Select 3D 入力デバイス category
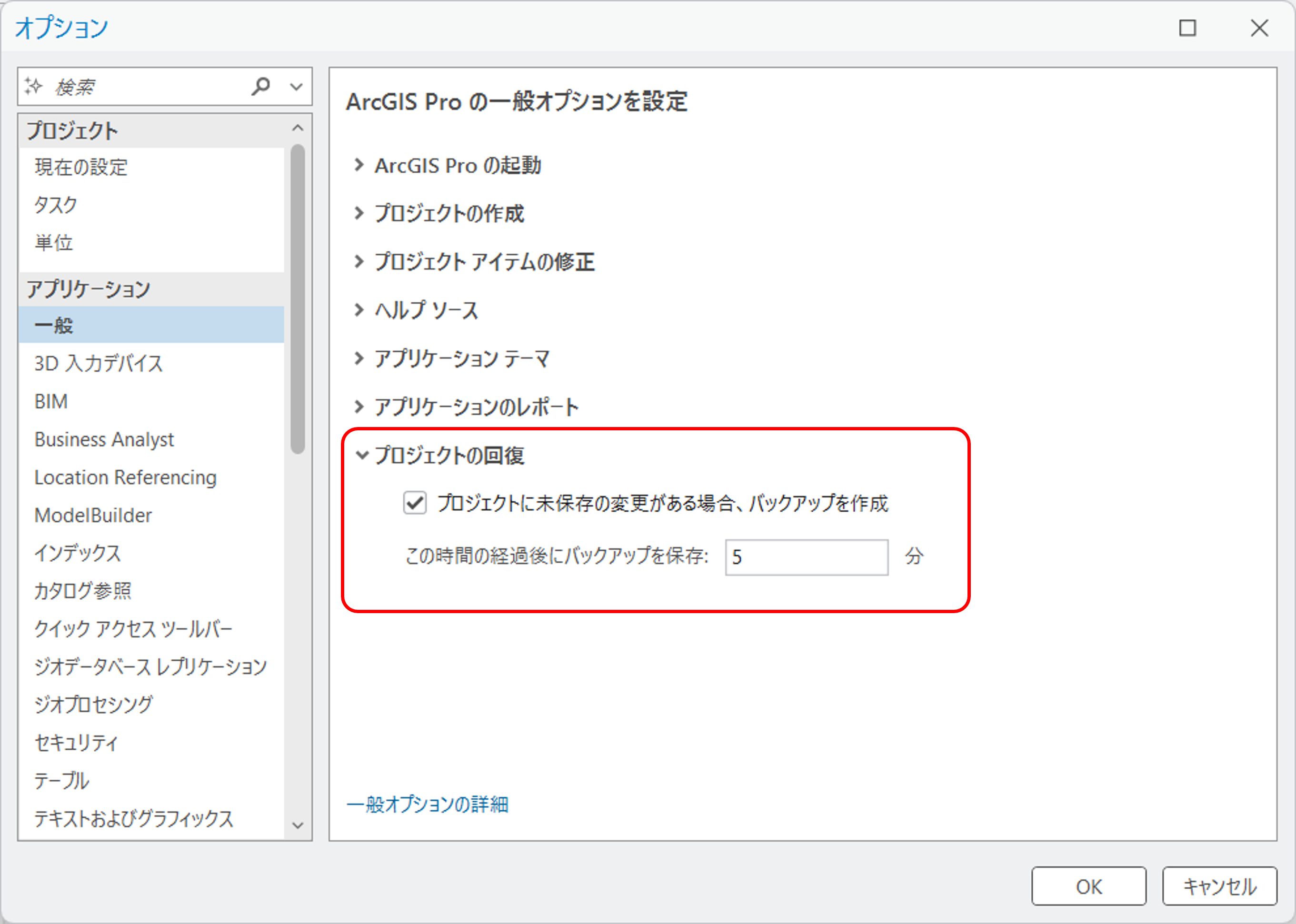 99,364
